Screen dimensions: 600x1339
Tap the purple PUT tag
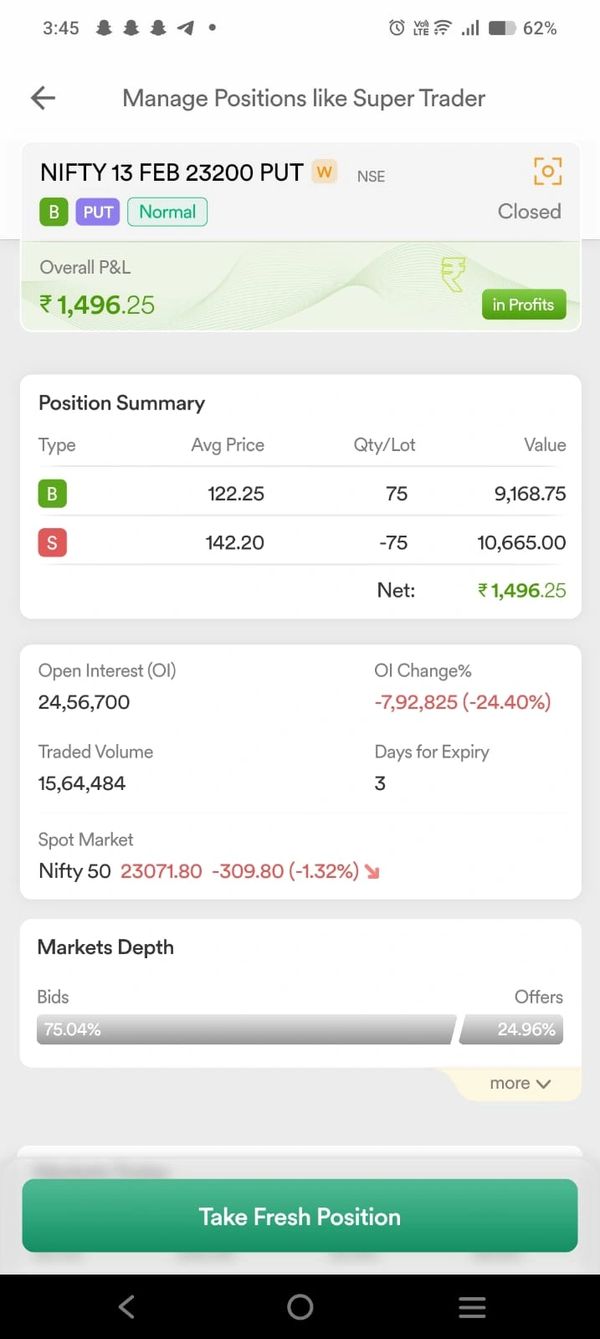(x=98, y=212)
